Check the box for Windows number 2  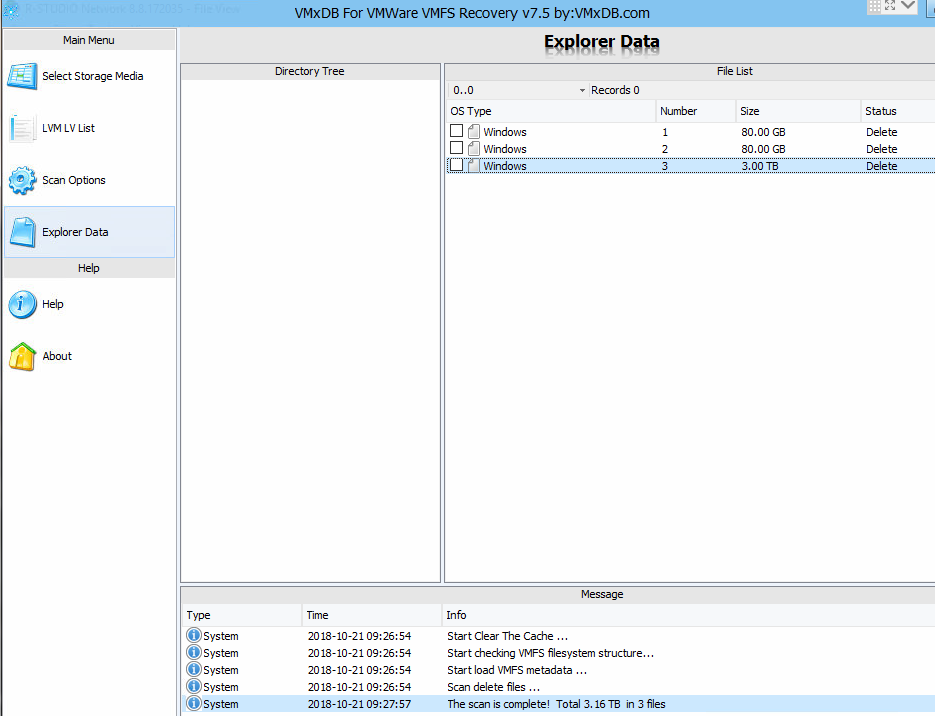(x=456, y=148)
